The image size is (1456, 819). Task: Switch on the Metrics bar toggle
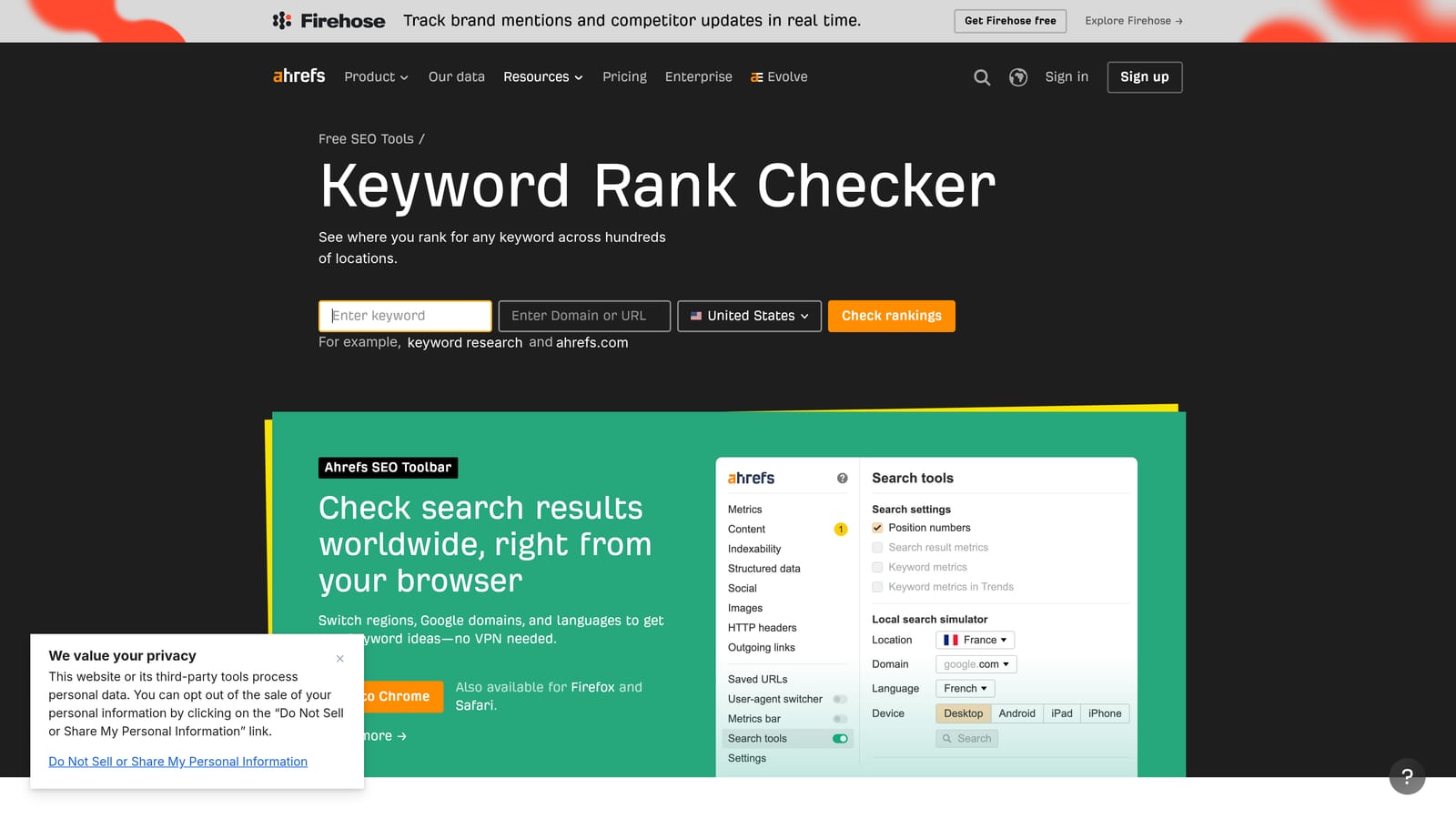840,719
